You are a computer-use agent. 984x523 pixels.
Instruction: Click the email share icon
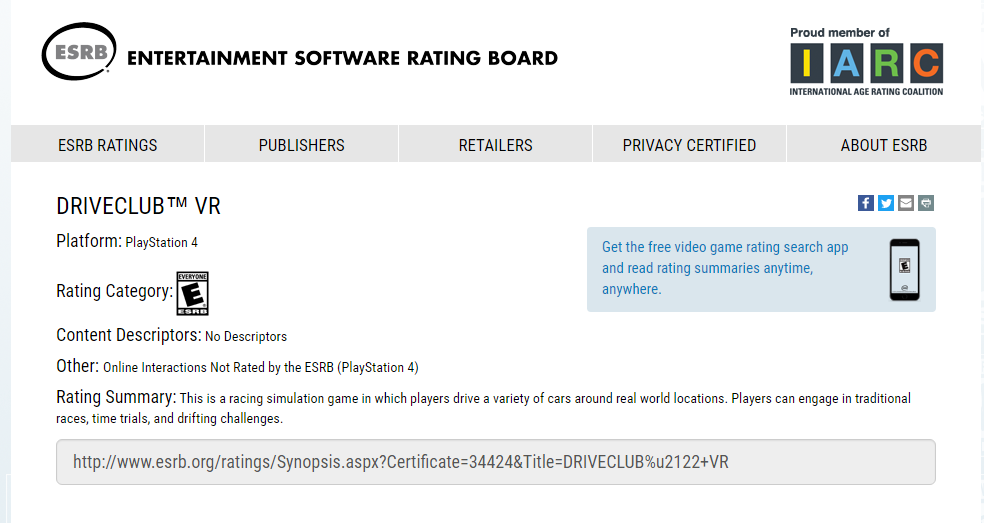906,203
